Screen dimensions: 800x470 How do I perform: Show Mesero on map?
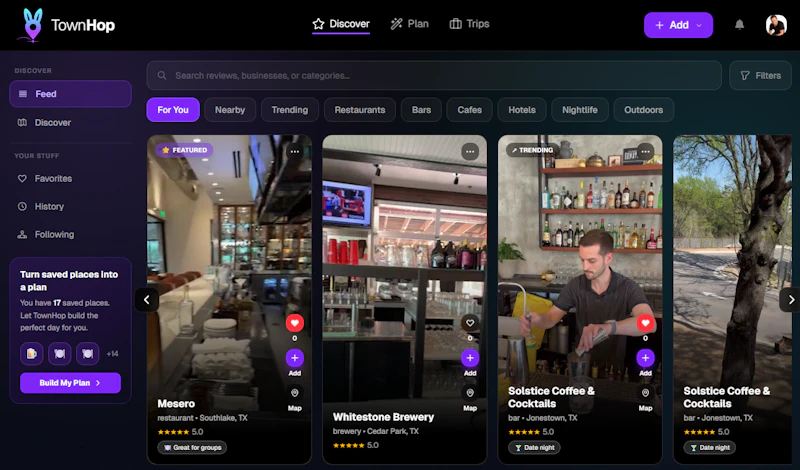[x=295, y=393]
